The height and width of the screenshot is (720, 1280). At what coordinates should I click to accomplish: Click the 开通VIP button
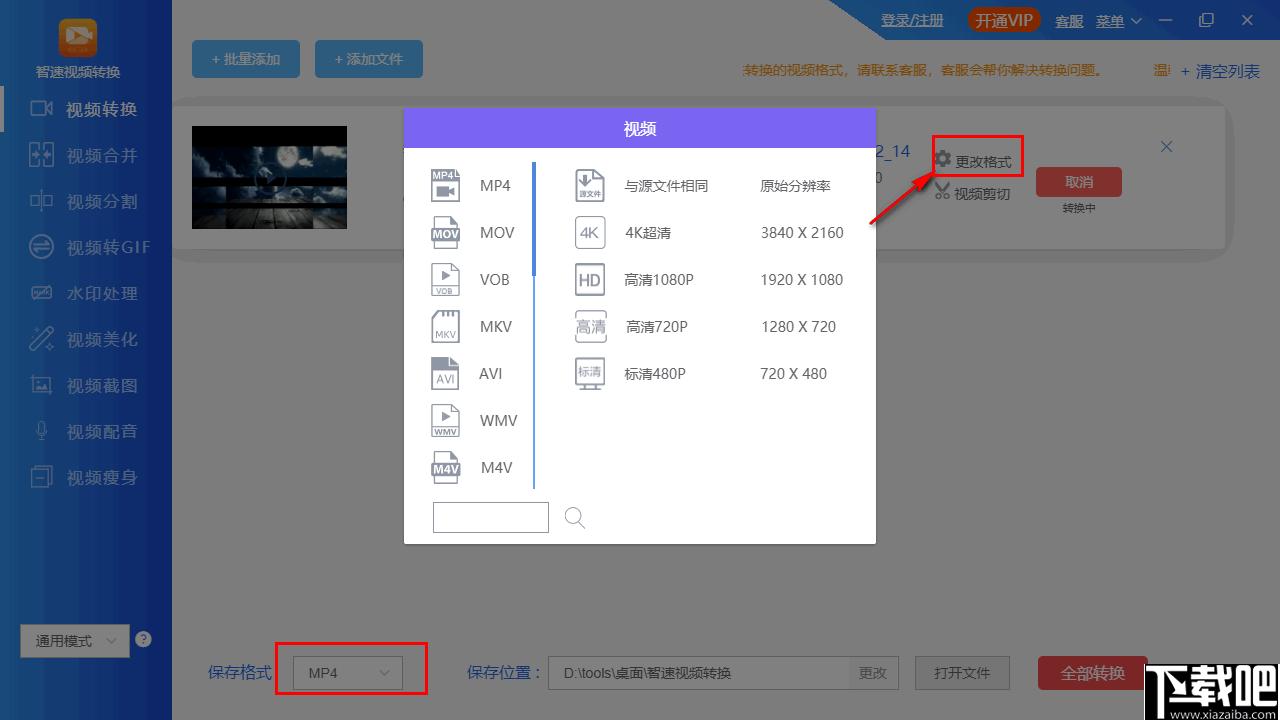pos(1005,21)
